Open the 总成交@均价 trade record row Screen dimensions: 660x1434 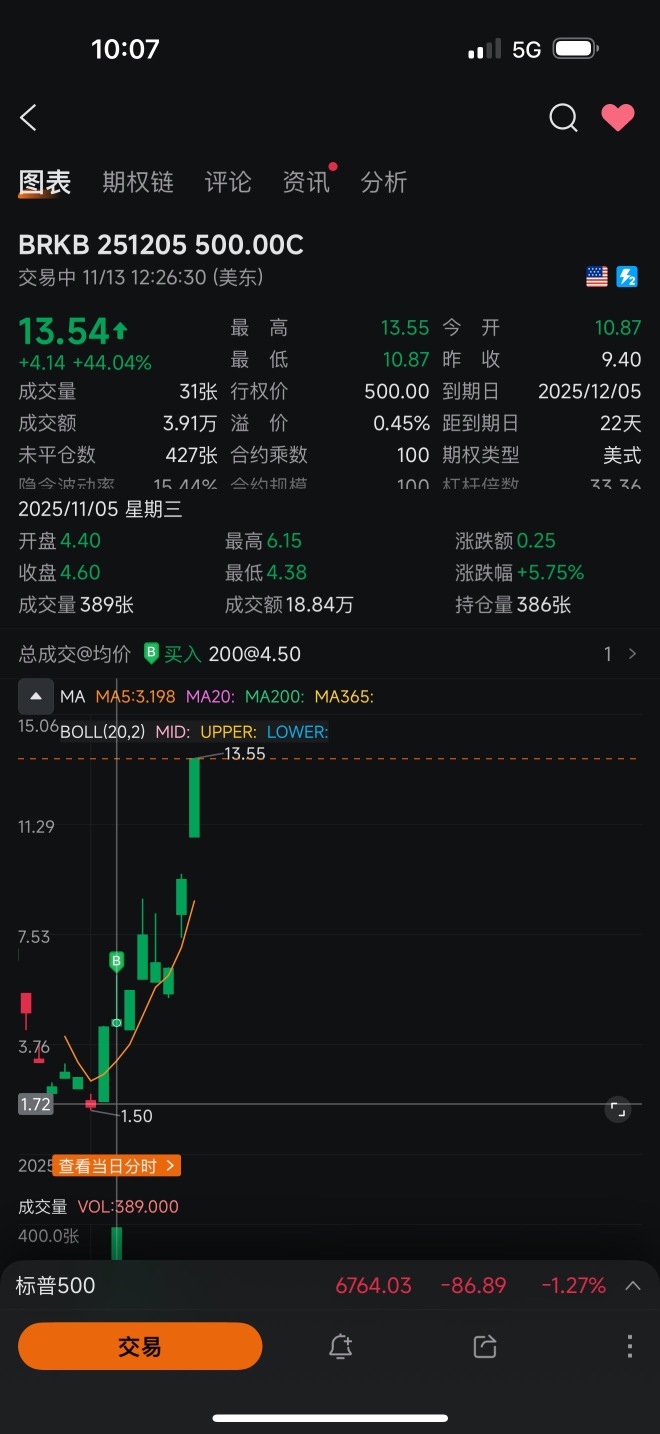click(330, 654)
